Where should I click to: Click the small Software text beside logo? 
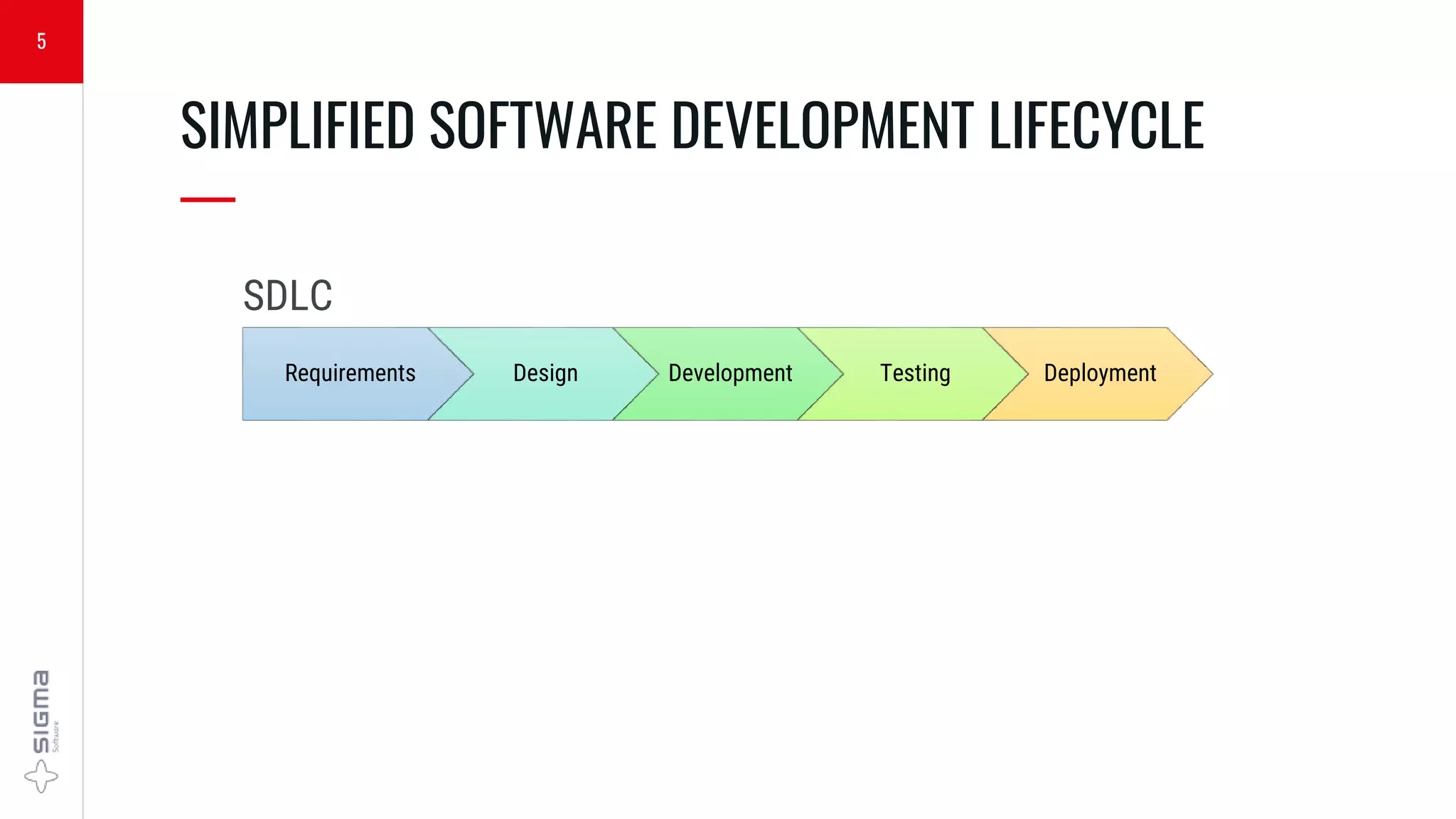coord(56,737)
